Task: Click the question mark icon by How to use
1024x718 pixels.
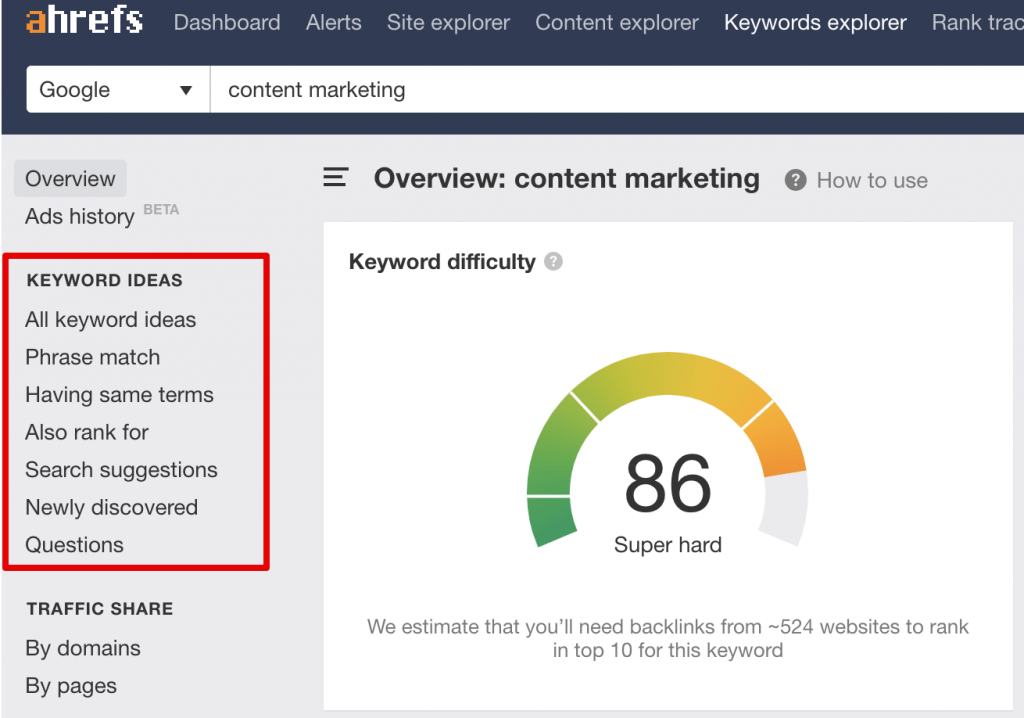Action: click(x=795, y=180)
